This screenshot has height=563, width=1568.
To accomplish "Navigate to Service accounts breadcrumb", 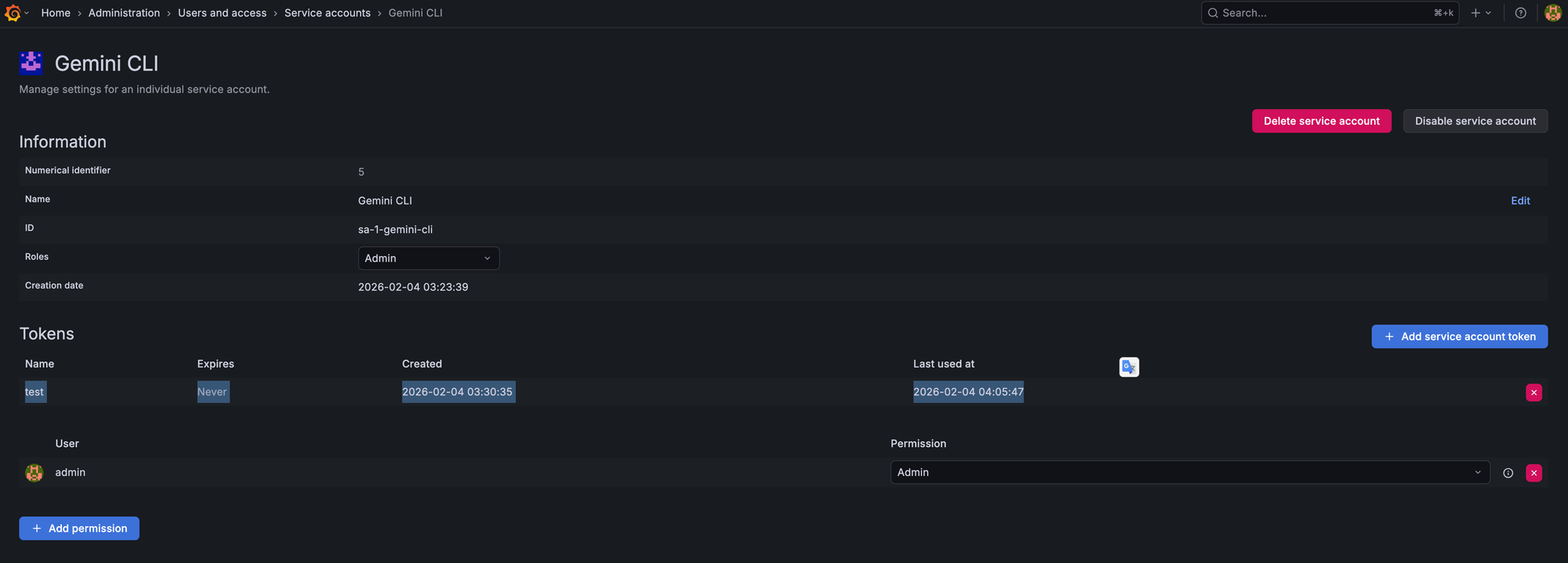I will point(327,13).
